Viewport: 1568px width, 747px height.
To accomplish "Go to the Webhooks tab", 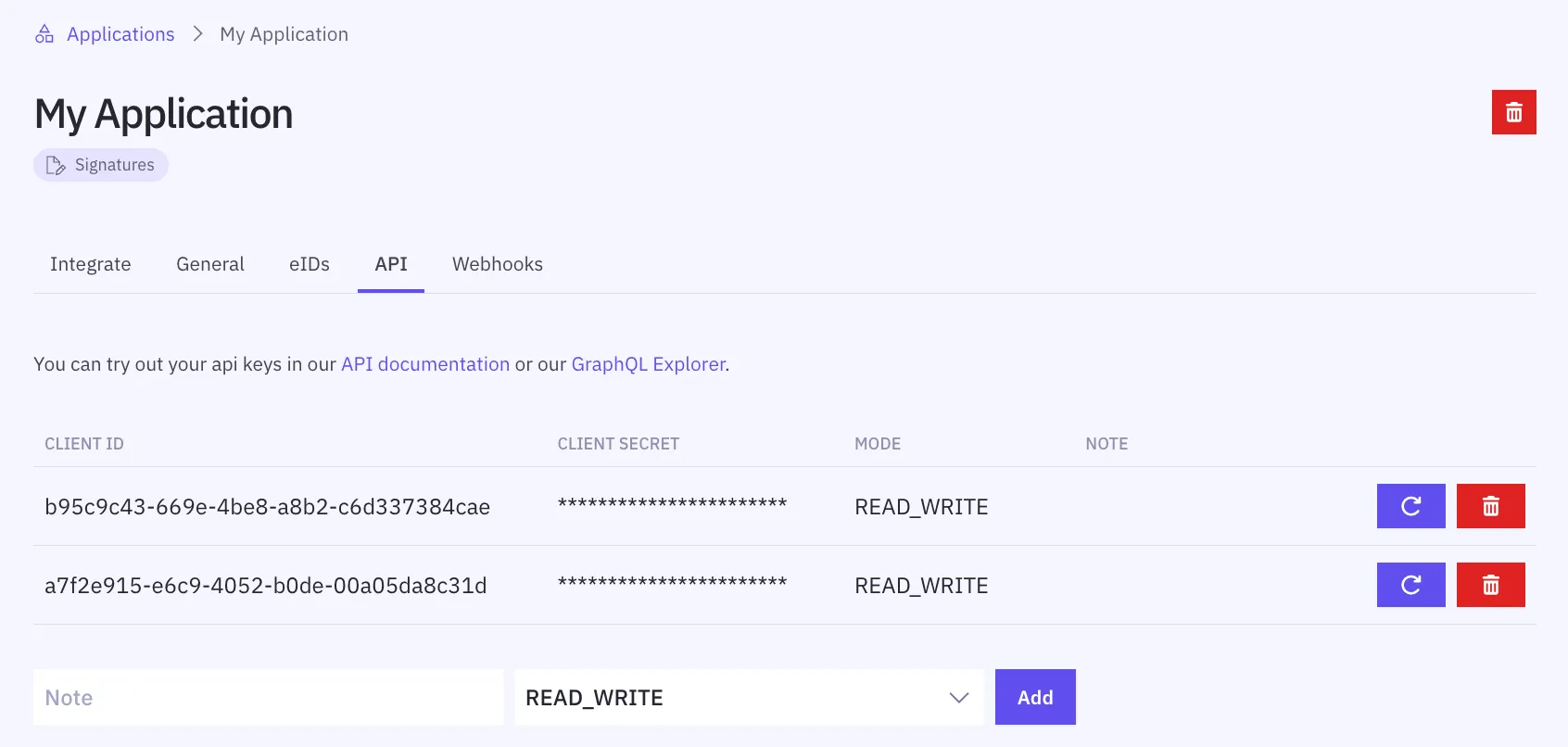I will [498, 264].
